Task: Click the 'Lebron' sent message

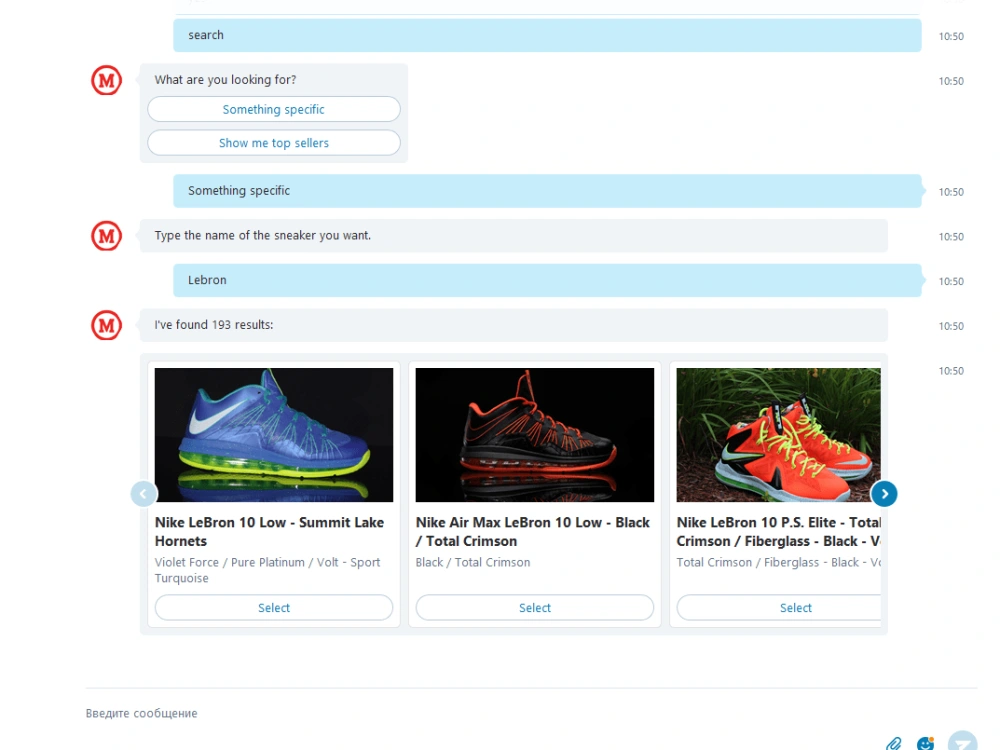Action: pos(547,280)
